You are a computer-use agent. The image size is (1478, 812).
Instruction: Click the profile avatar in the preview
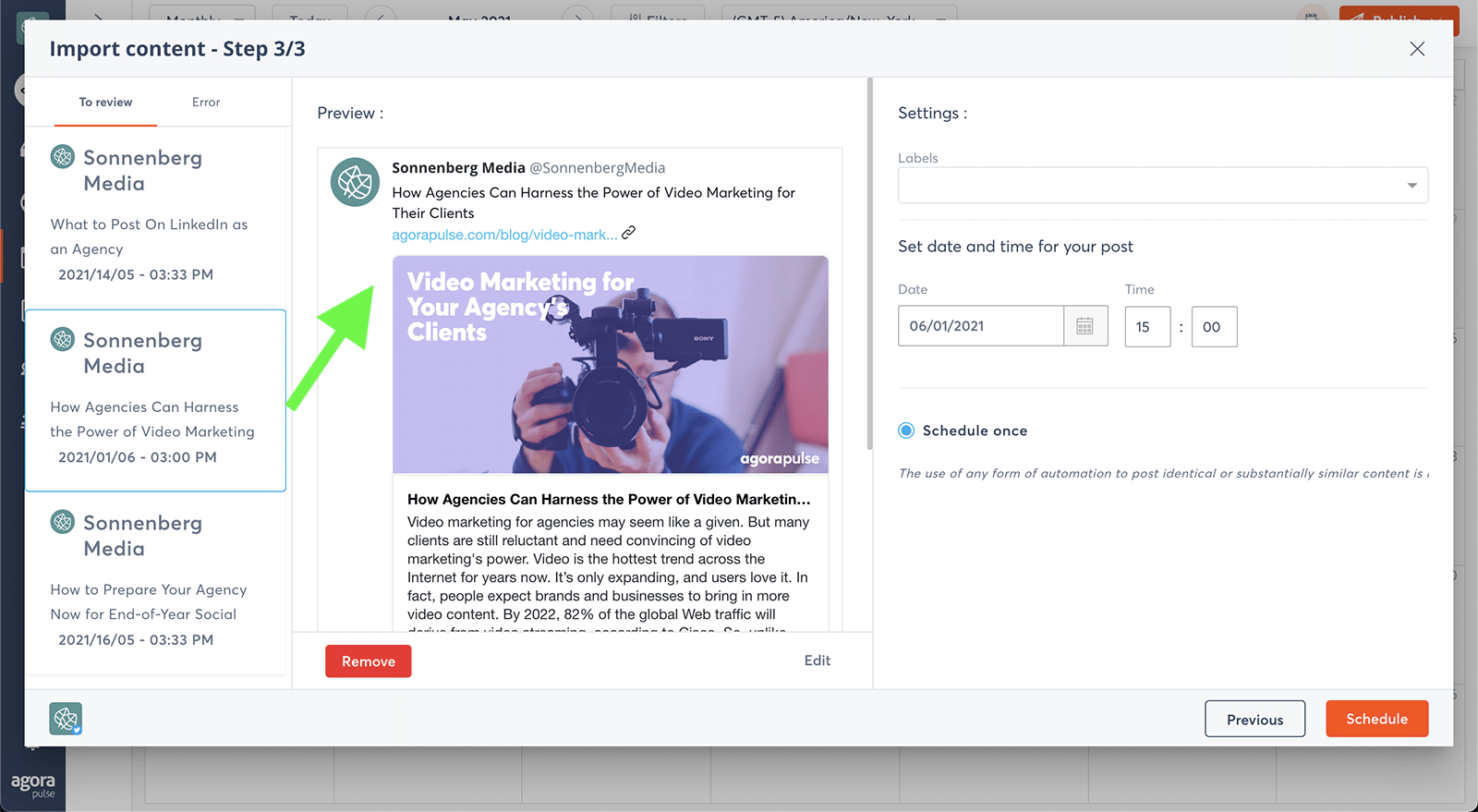click(356, 182)
